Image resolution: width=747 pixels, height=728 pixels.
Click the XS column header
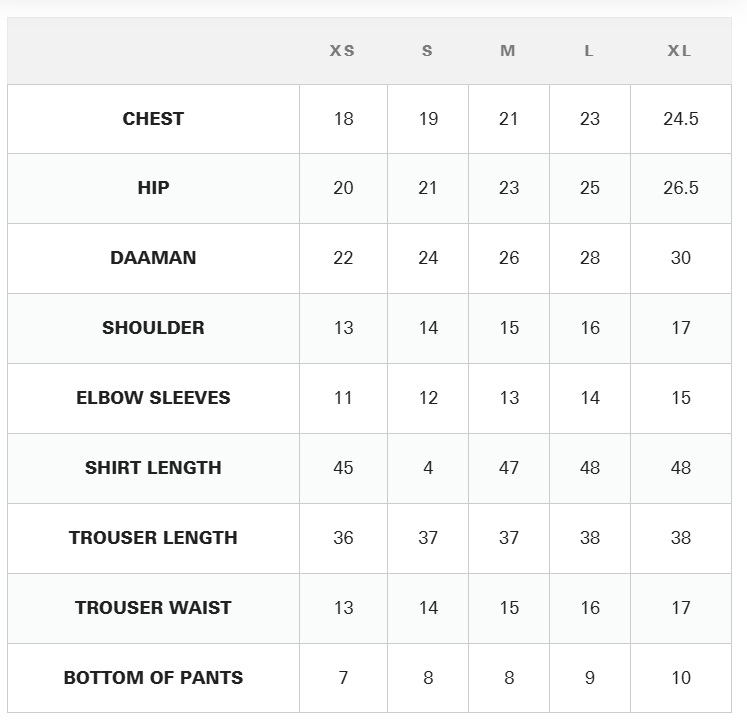tap(342, 51)
